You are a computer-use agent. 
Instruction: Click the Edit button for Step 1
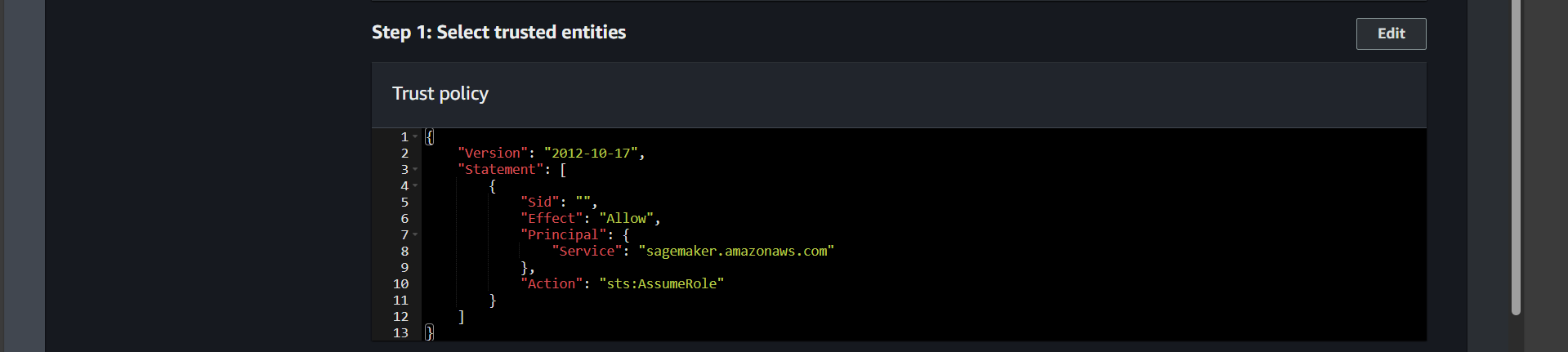pyautogui.click(x=1391, y=33)
